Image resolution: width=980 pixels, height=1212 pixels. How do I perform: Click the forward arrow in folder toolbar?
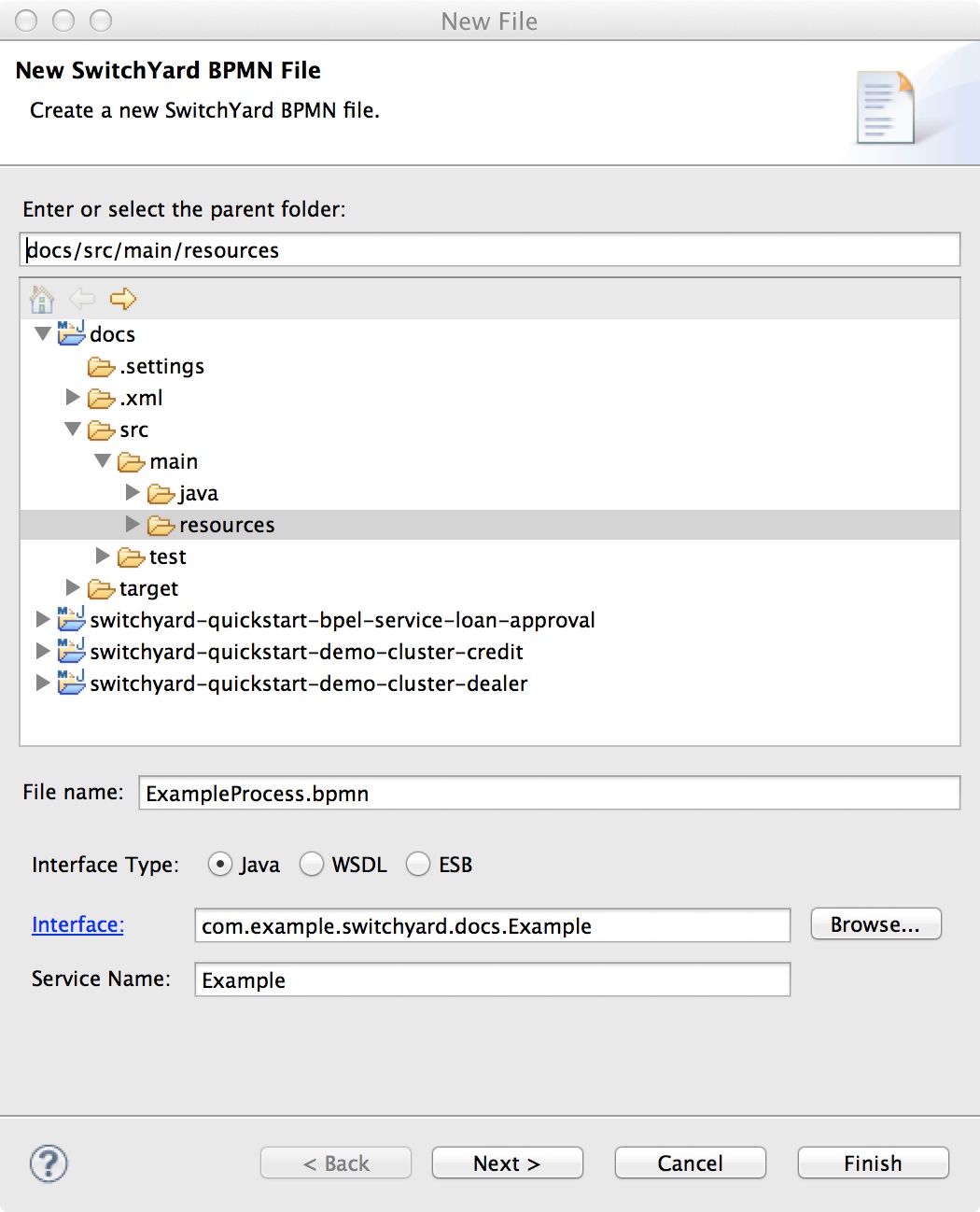point(123,299)
